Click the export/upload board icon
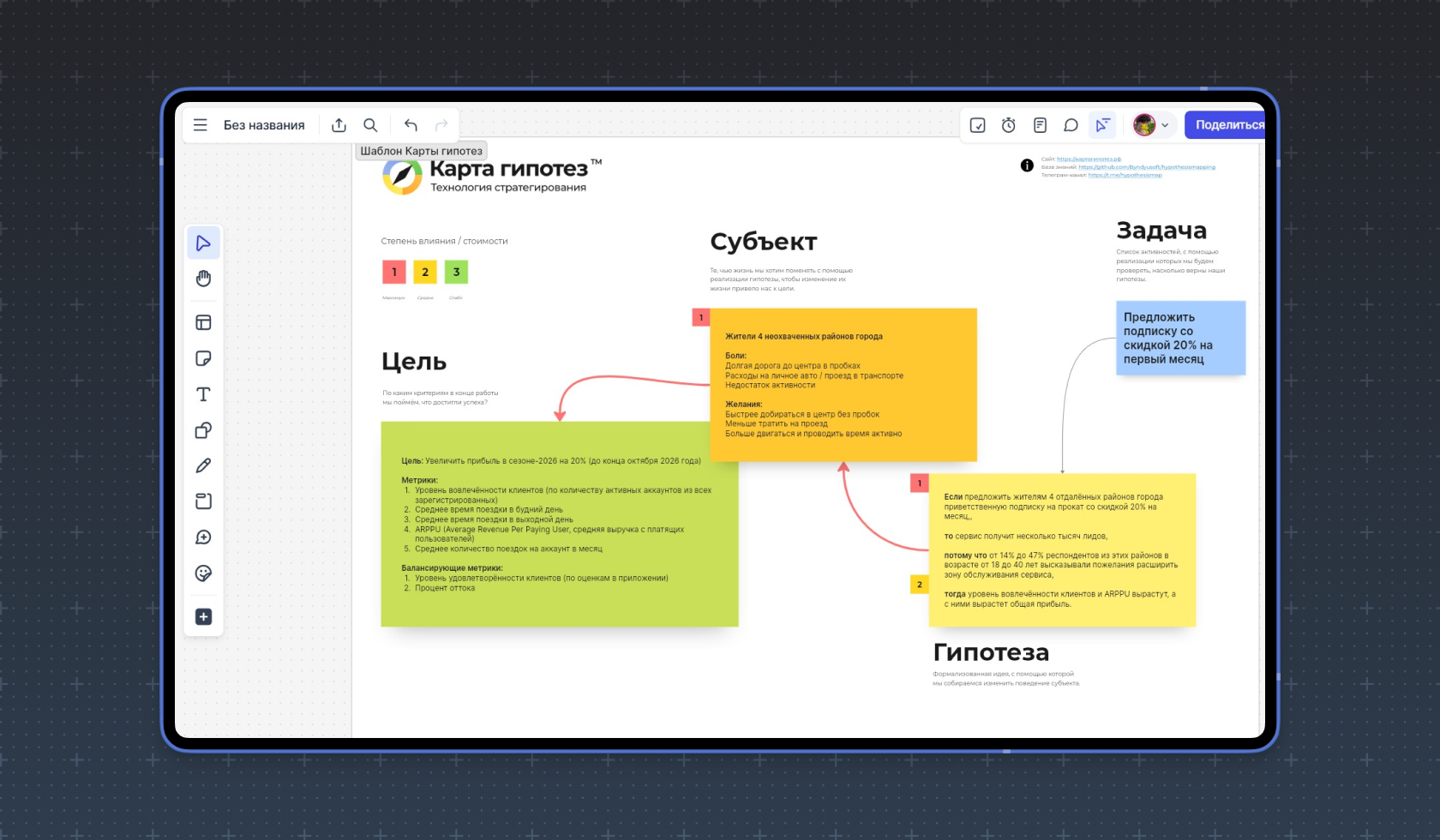Screen dimensions: 1440x840 click(x=339, y=125)
